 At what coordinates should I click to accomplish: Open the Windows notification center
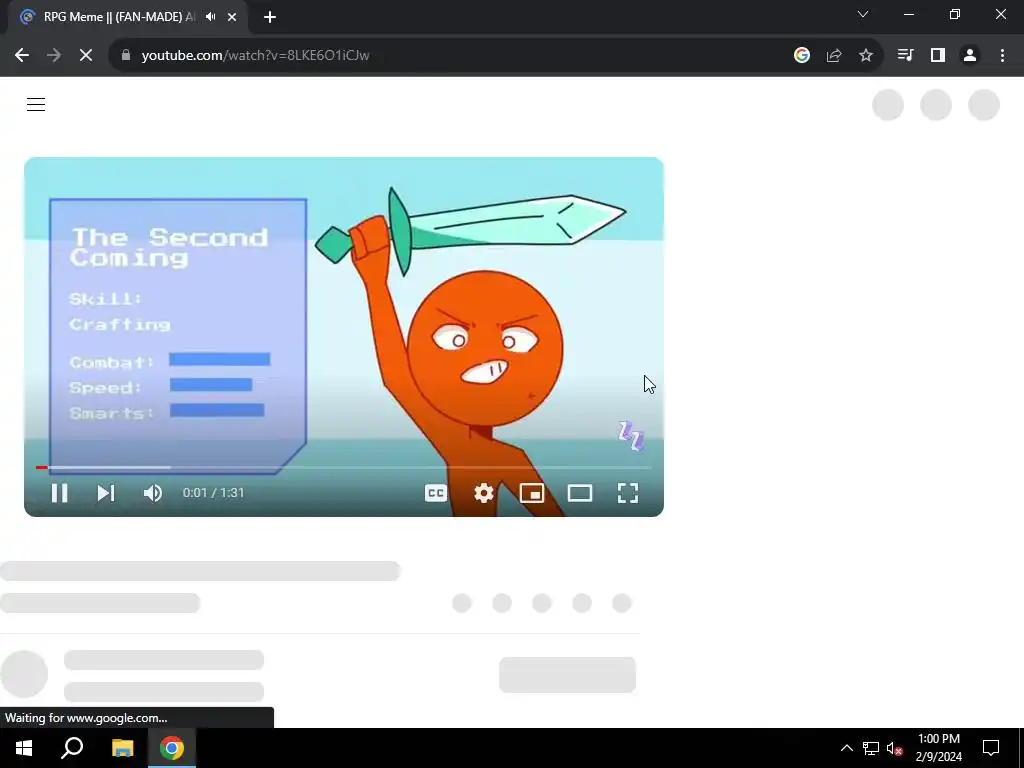[x=991, y=748]
